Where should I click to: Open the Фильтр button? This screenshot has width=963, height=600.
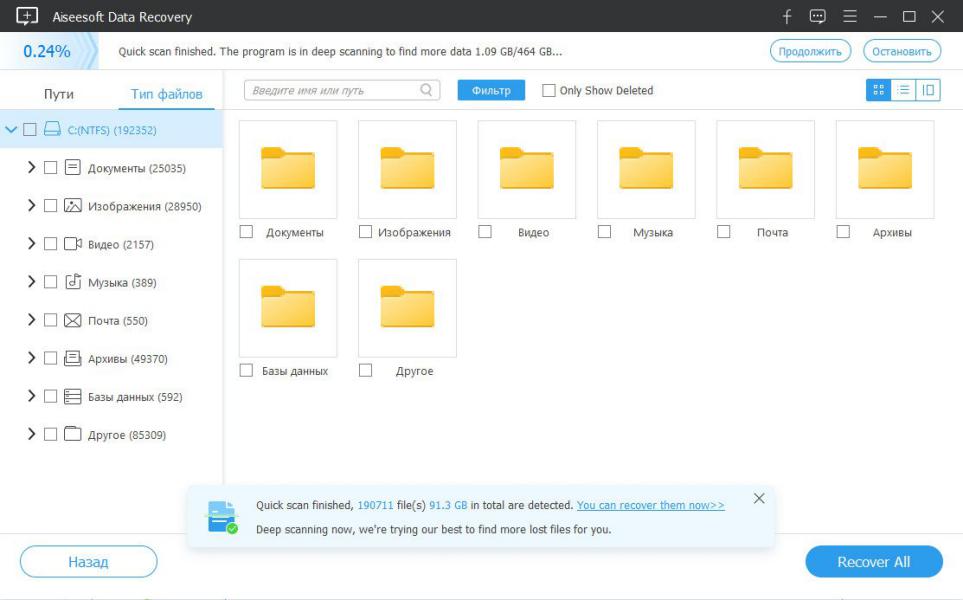point(491,90)
